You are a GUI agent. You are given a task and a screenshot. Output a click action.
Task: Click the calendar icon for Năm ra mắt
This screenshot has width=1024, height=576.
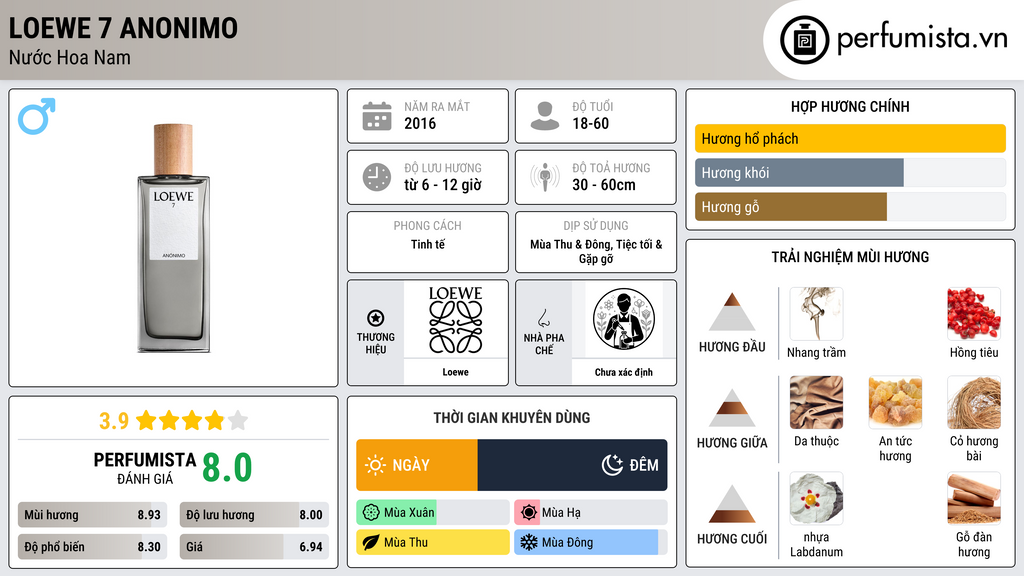coord(377,116)
